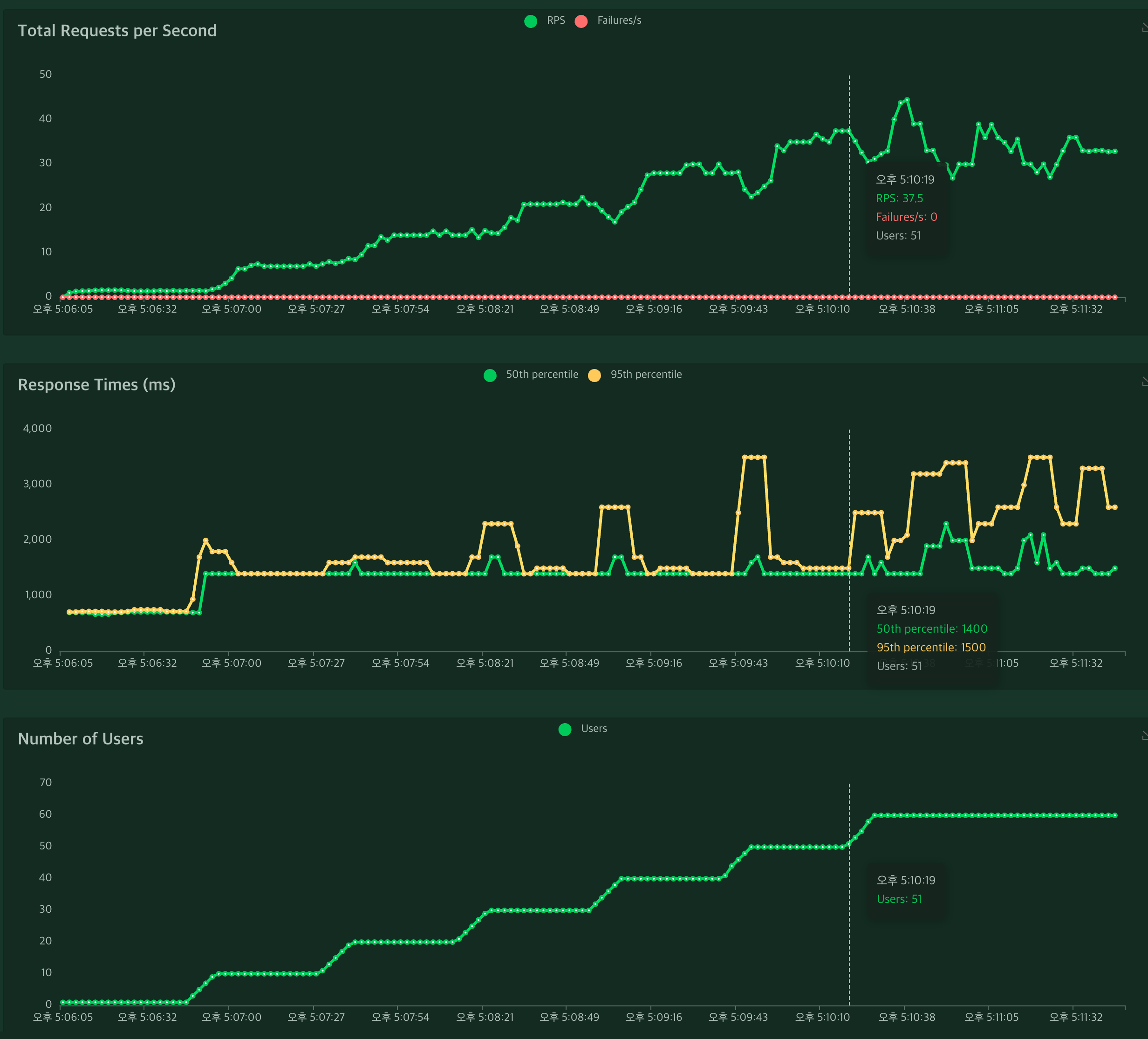This screenshot has height=1039, width=1148.
Task: Click the Number of Users heading
Action: [x=80, y=739]
